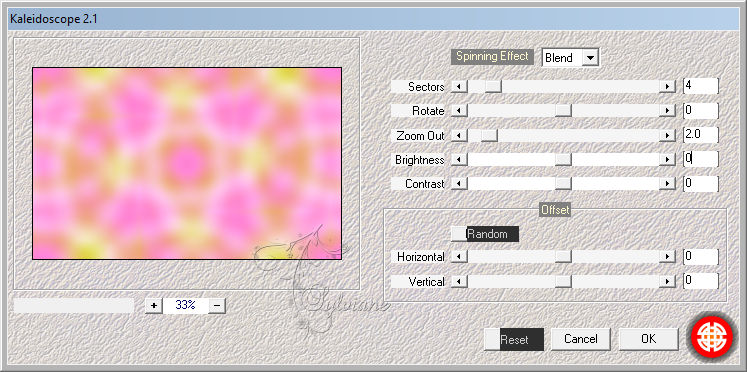Increase Sectors with right arrow
Viewport: 747px width, 372px height.
(x=667, y=87)
